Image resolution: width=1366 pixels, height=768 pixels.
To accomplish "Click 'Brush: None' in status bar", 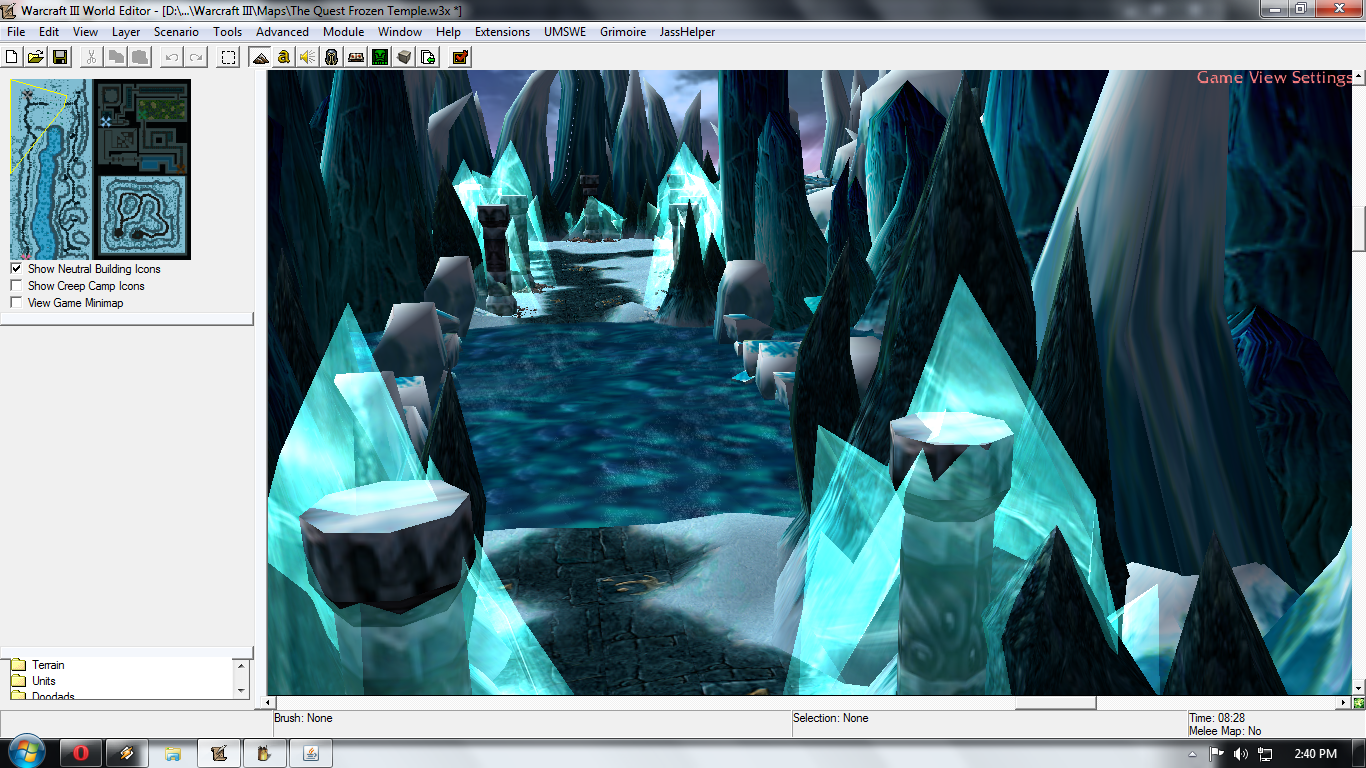I will 303,718.
